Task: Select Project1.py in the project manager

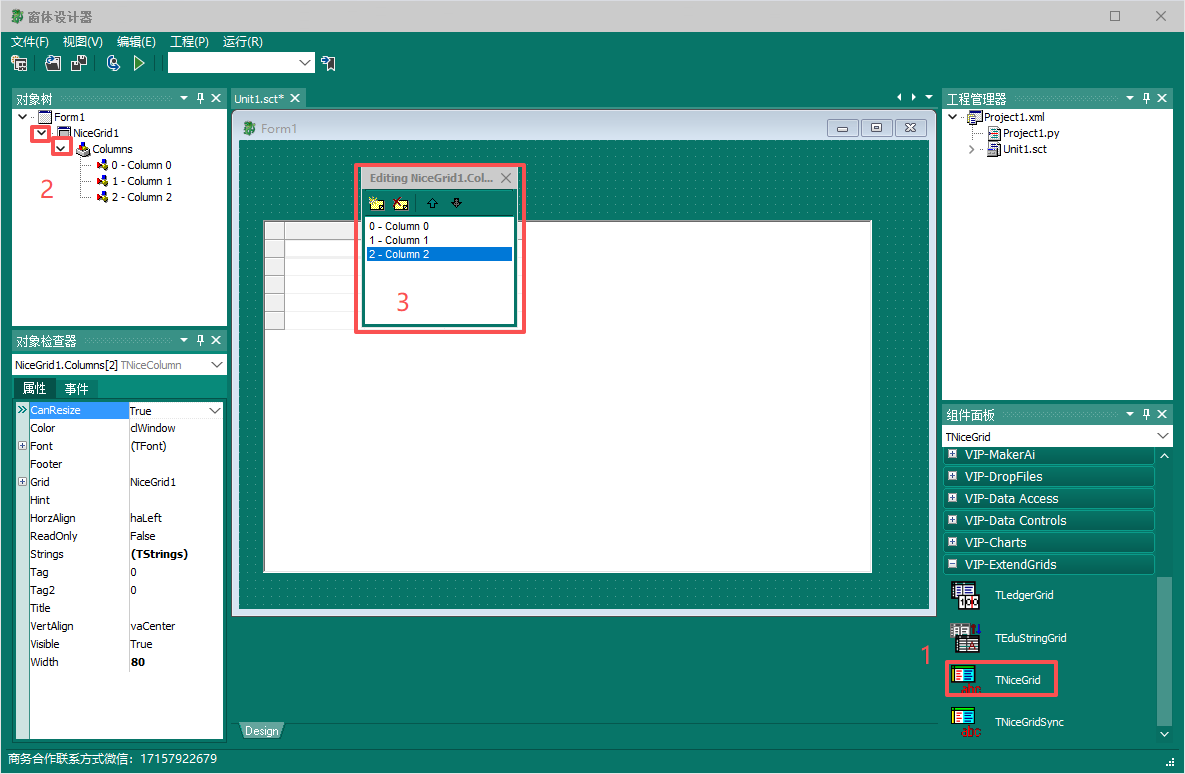Action: [x=1031, y=133]
